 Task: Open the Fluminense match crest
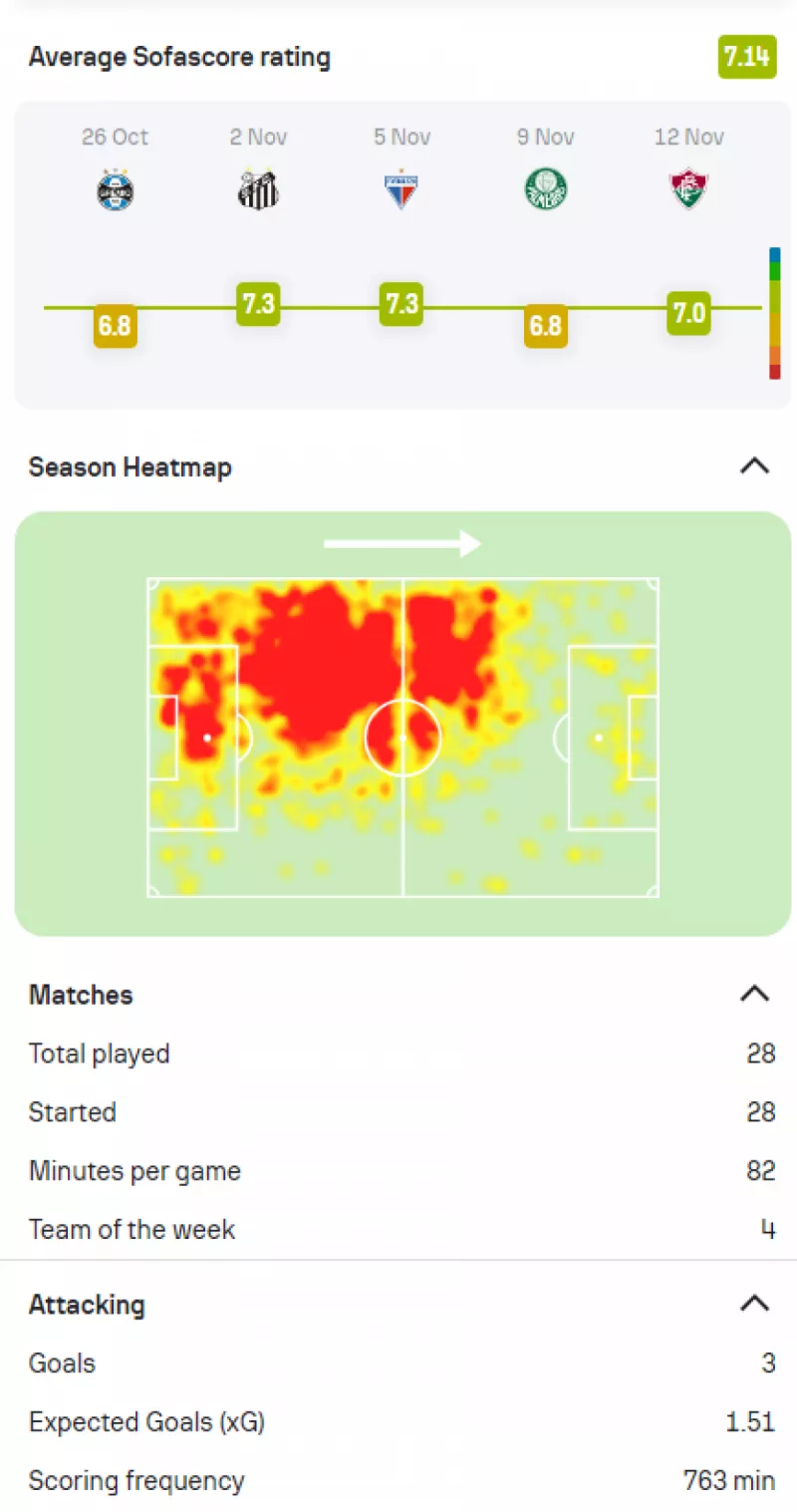click(x=688, y=189)
